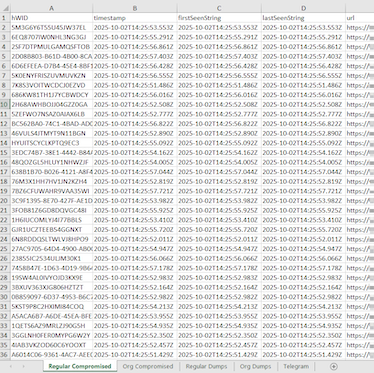374x373 pixels.
Task: Select column B via its header
Action: (135, 8)
